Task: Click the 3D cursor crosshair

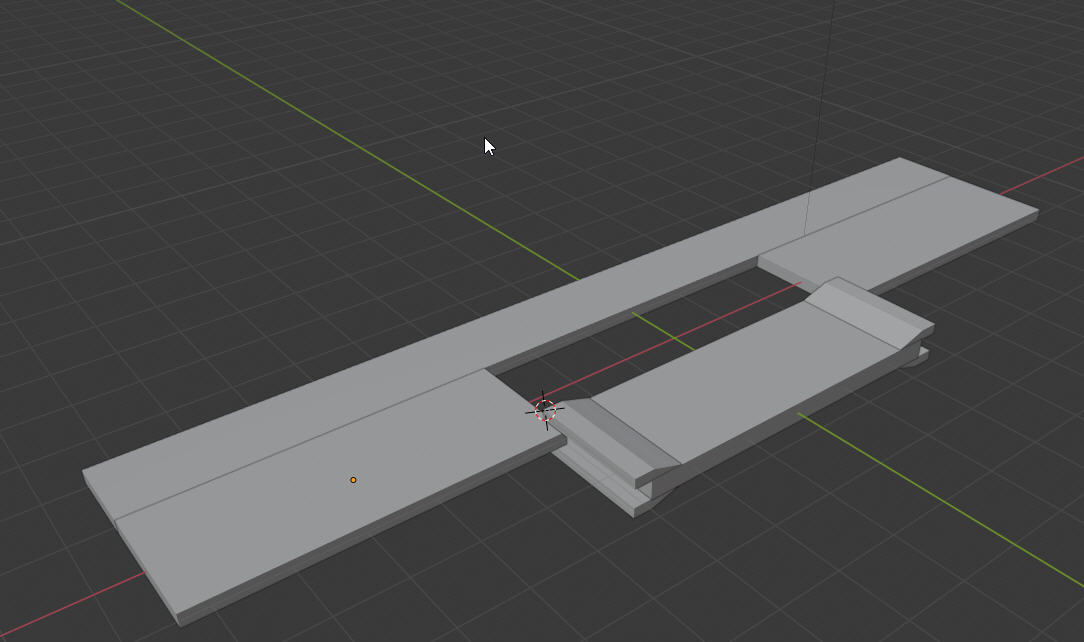Action: point(544,410)
